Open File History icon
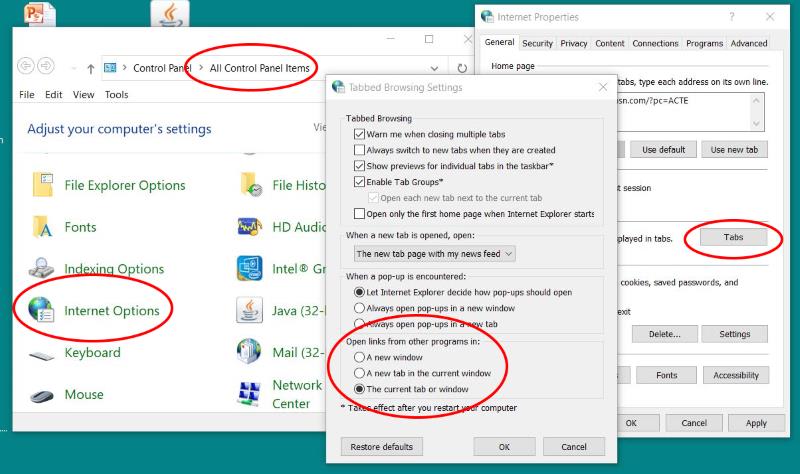Viewport: 800px width, 474px height. point(251,185)
